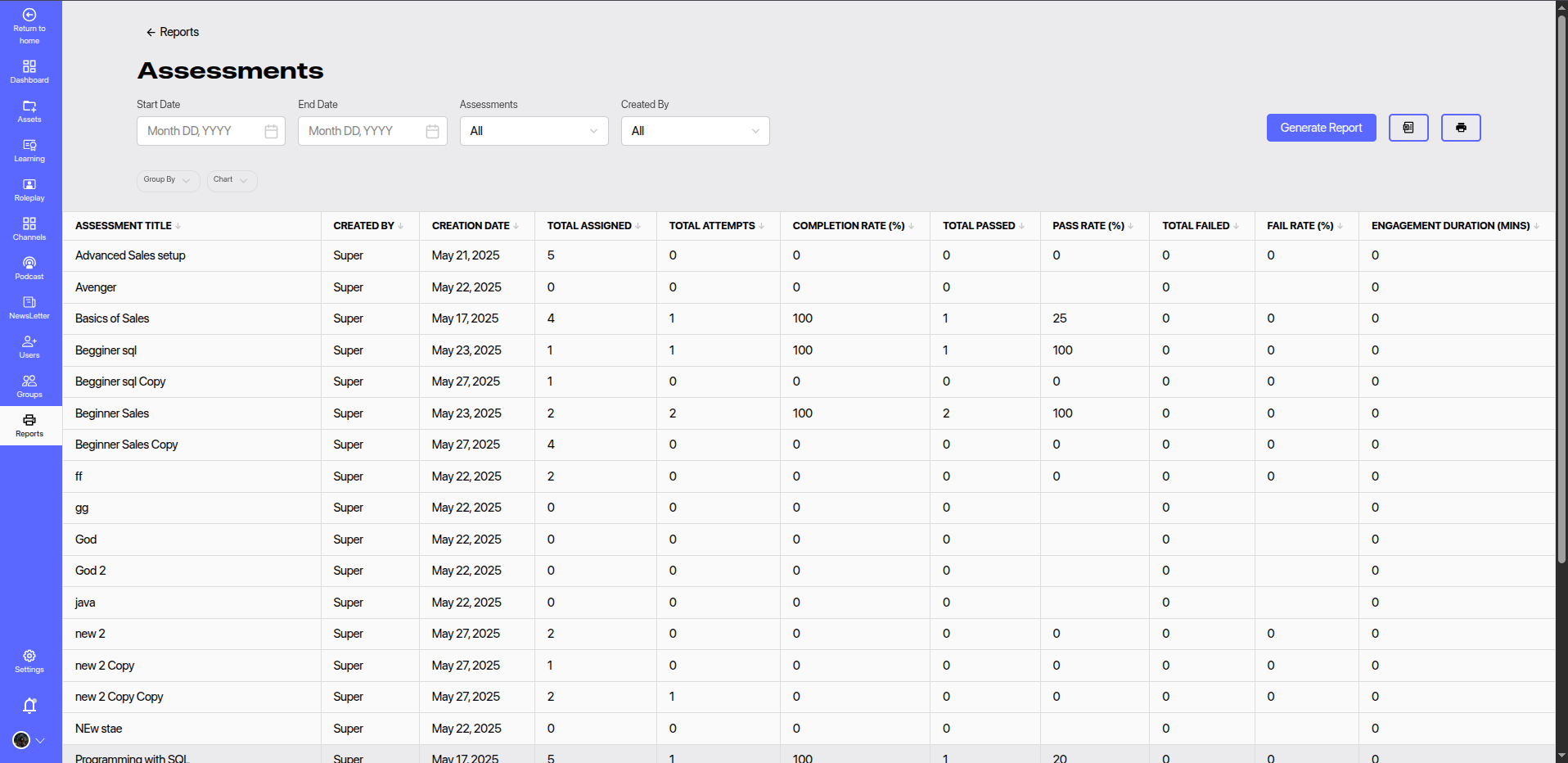Image resolution: width=1568 pixels, height=763 pixels.
Task: Select the Roleplay sidebar icon
Action: click(29, 190)
